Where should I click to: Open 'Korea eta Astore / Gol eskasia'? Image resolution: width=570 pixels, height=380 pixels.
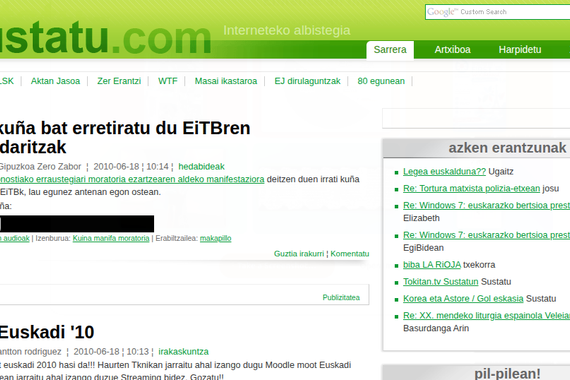pyautogui.click(x=463, y=299)
